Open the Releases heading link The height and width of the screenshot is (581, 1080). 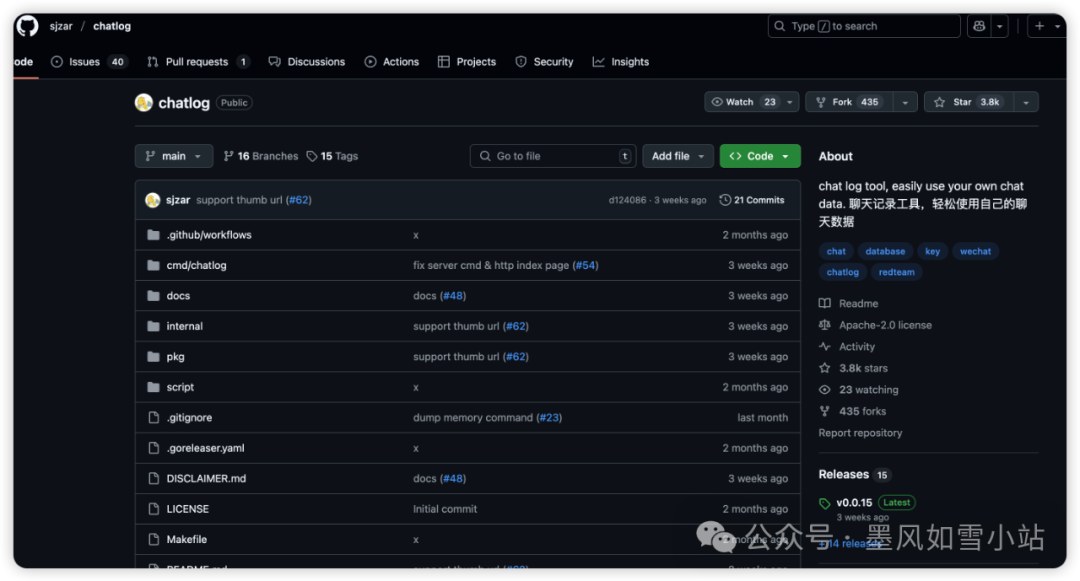click(x=844, y=474)
